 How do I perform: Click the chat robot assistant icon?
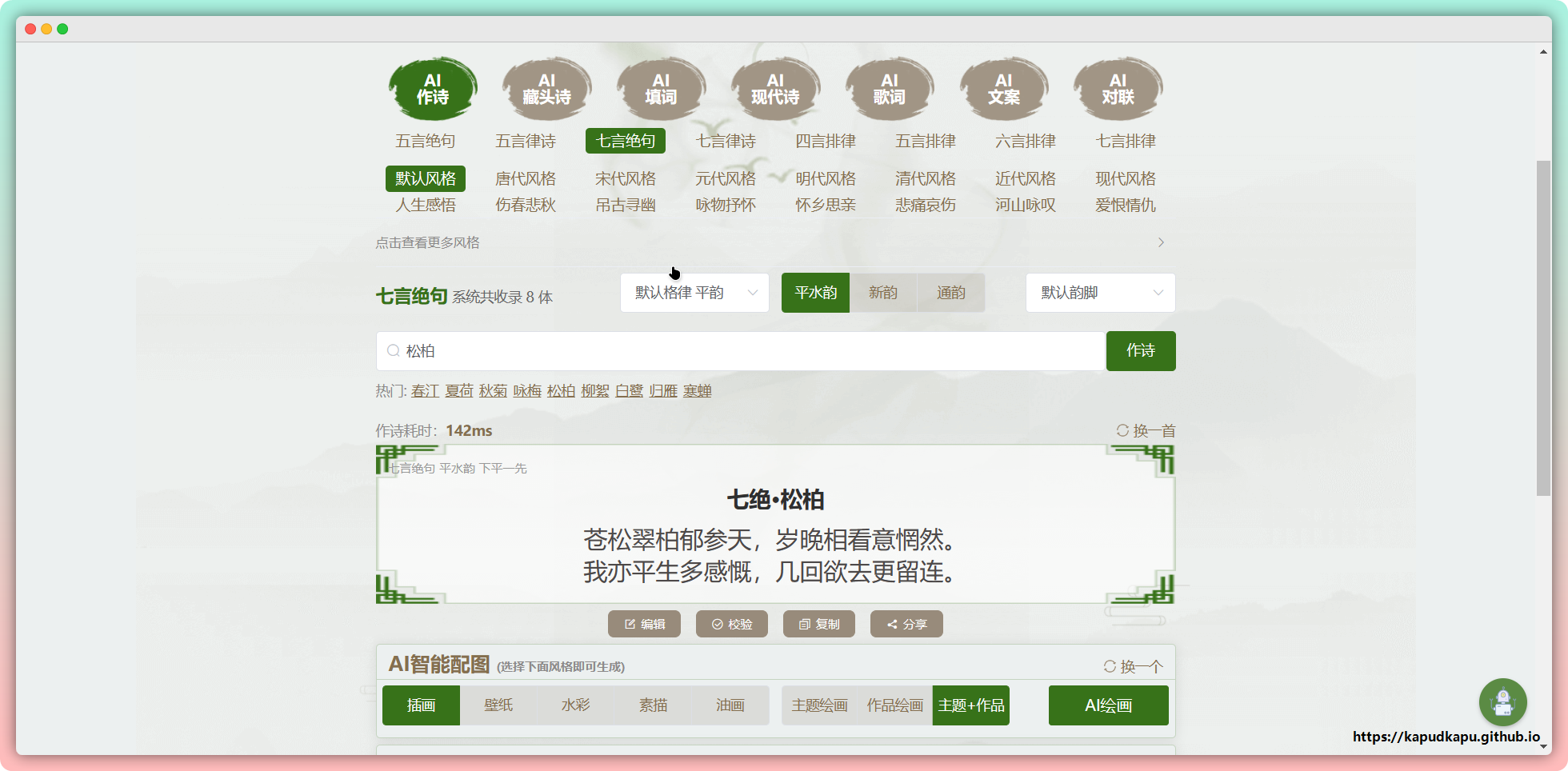[1502, 702]
